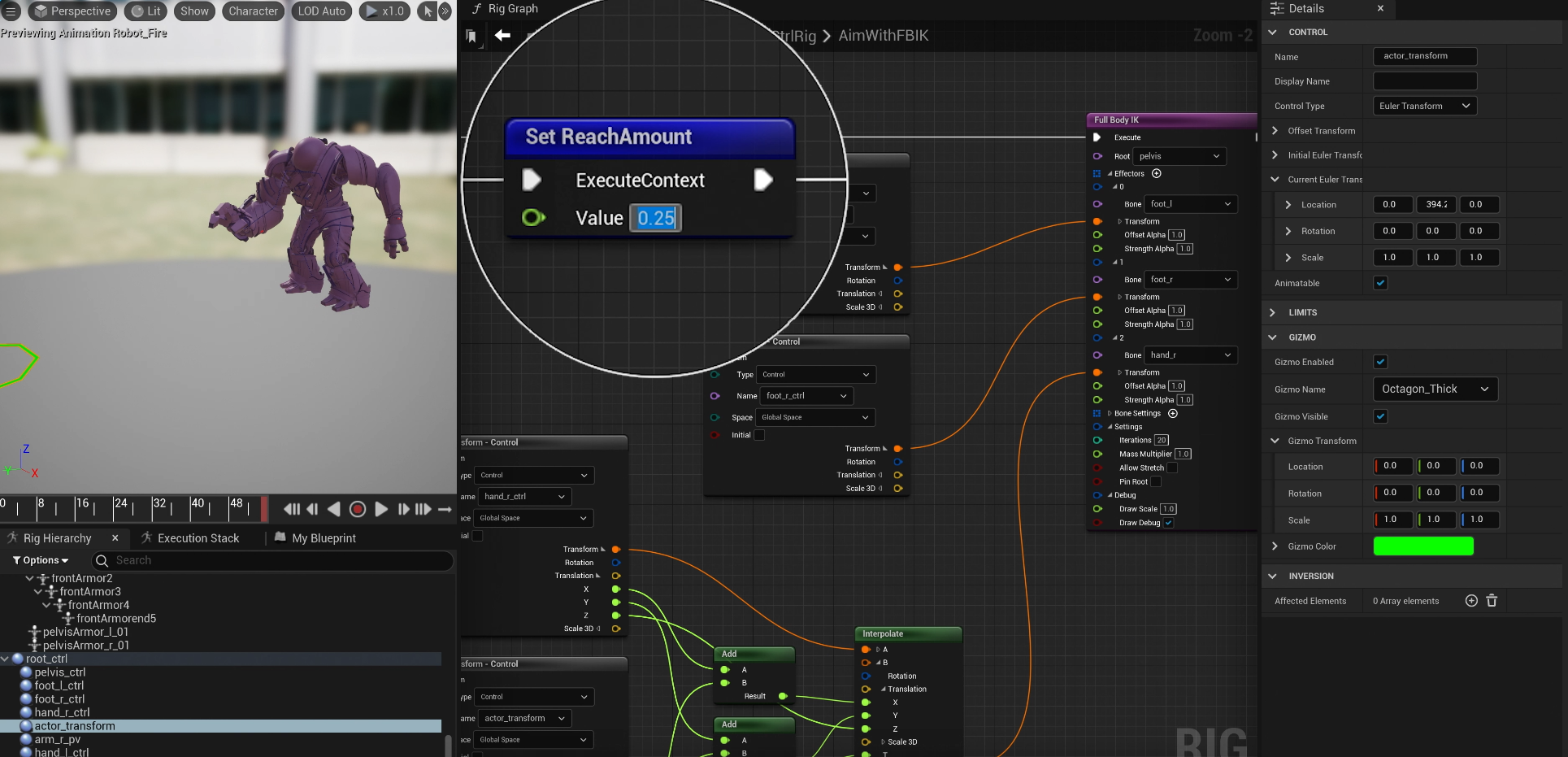Click the Rig Graph bookmark icon
Screen dimensions: 1568x757
(x=471, y=36)
